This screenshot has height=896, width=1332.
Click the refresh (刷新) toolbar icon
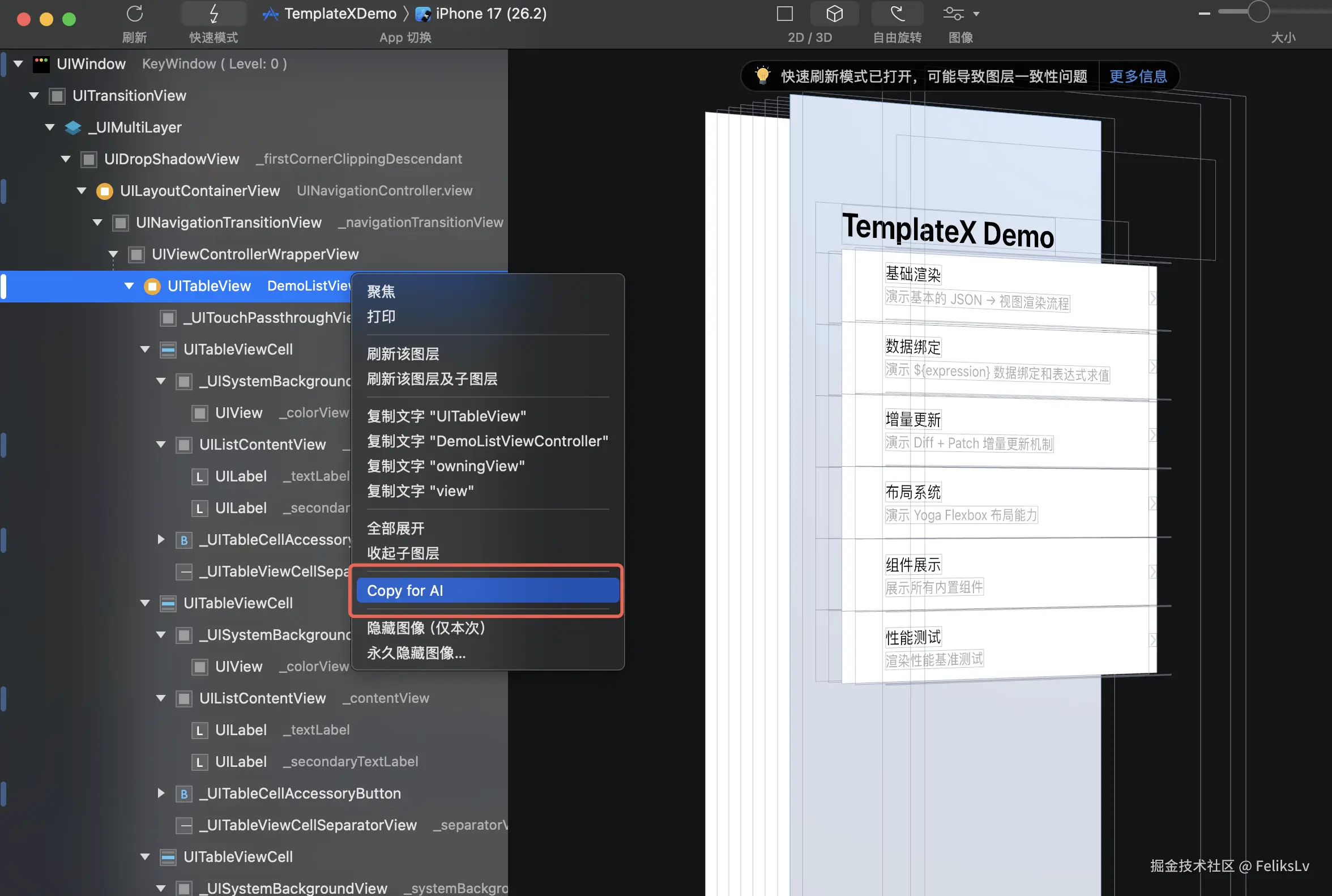click(135, 14)
